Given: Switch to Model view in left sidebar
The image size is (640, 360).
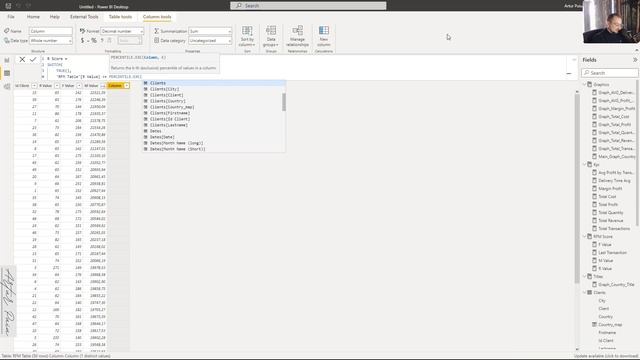Looking at the screenshot, I should (x=7, y=87).
